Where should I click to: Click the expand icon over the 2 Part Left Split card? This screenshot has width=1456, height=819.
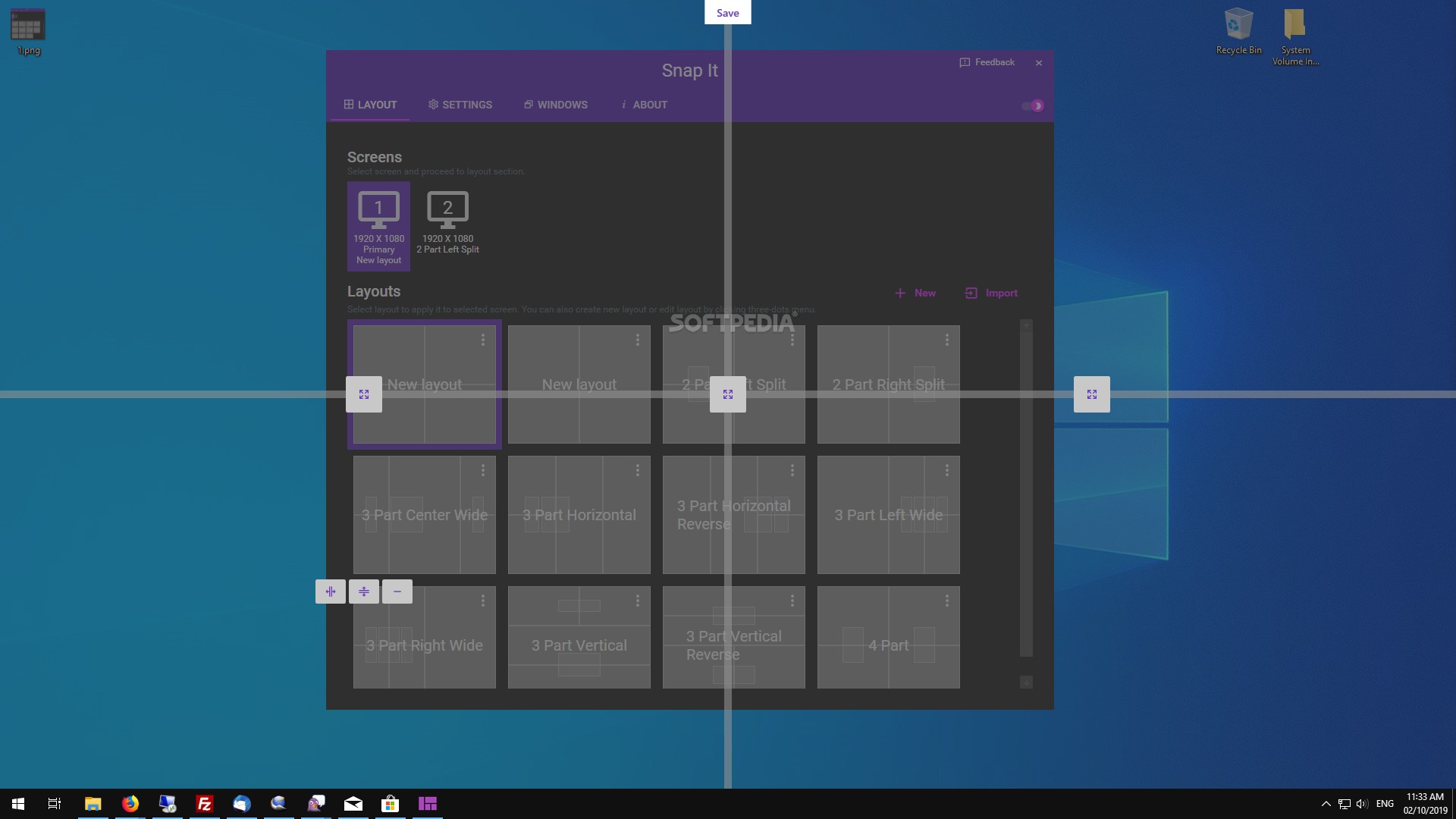click(728, 394)
